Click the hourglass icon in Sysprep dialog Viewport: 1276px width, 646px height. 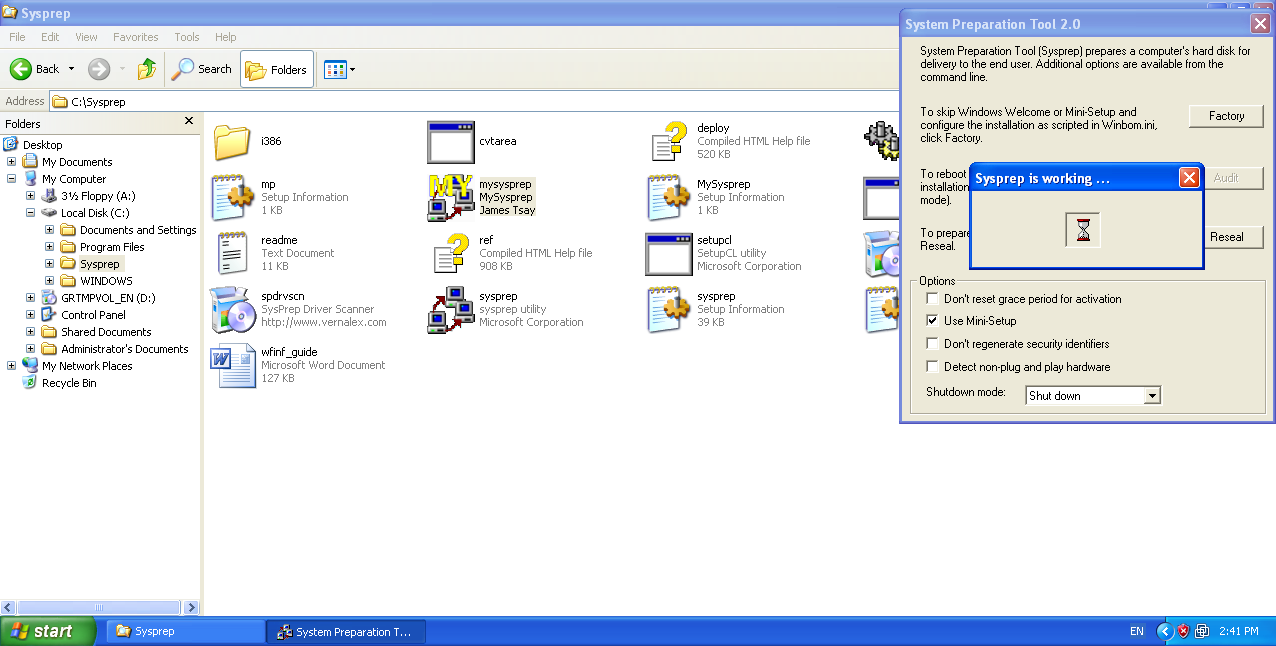pyautogui.click(x=1082, y=231)
